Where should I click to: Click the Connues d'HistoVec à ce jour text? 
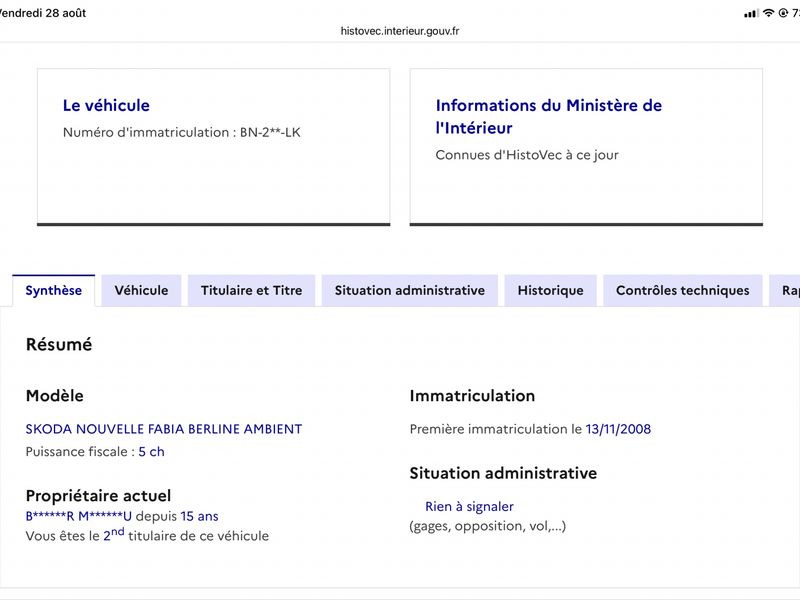(527, 155)
